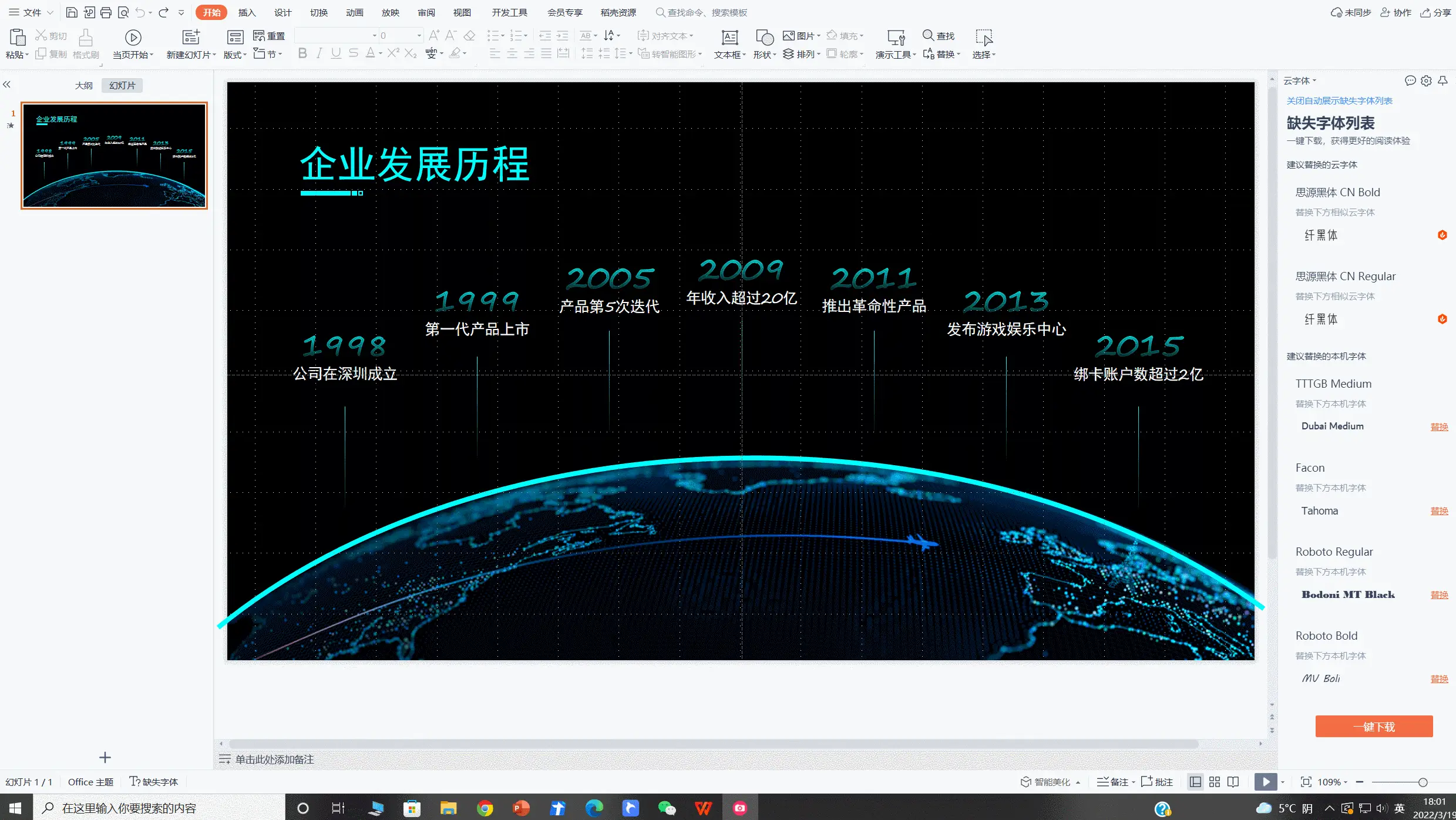This screenshot has width=1456, height=820.
Task: Click the New Slide icon
Action: pyautogui.click(x=191, y=38)
